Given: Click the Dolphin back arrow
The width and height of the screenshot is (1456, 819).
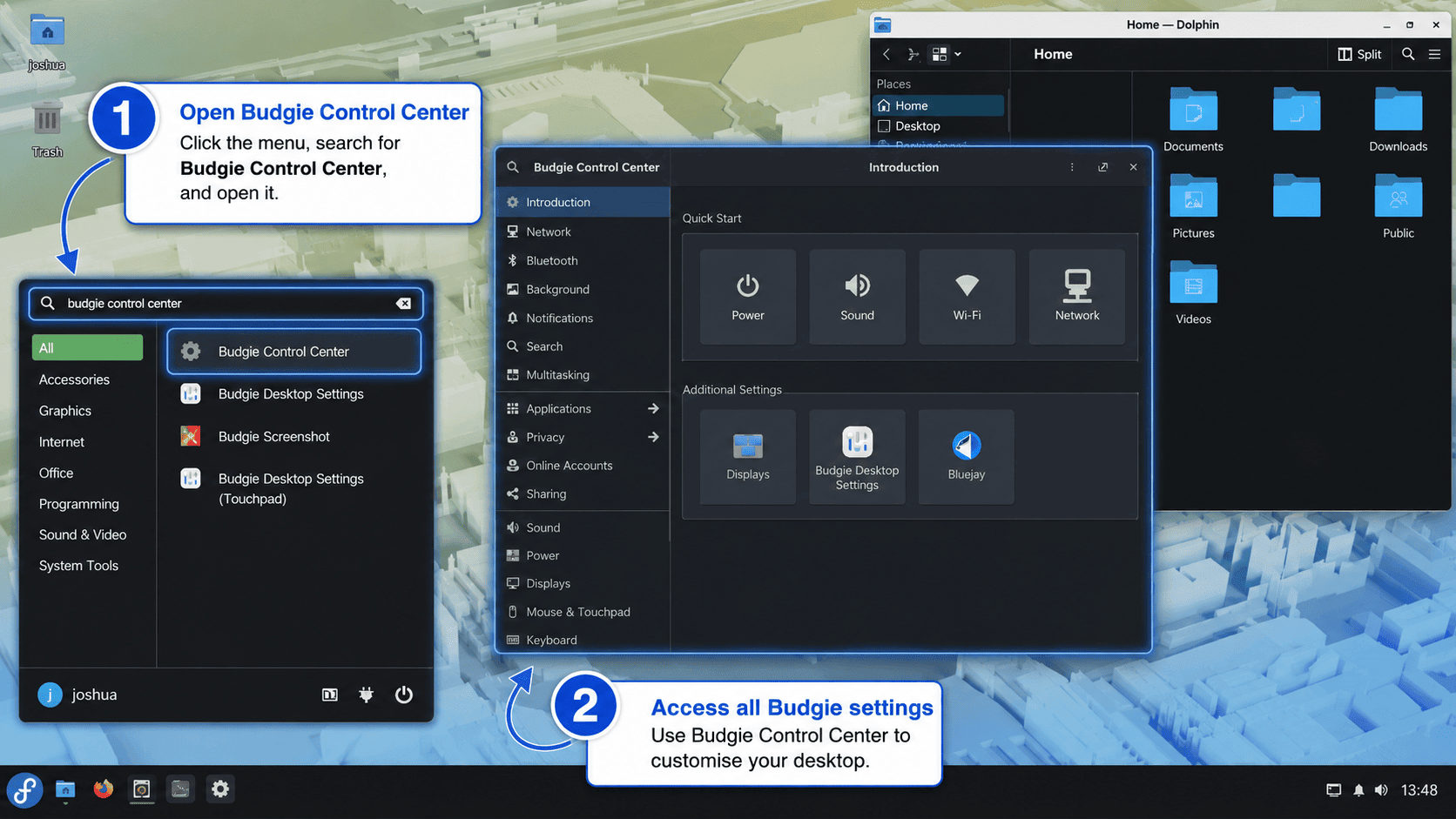Looking at the screenshot, I should (x=886, y=54).
